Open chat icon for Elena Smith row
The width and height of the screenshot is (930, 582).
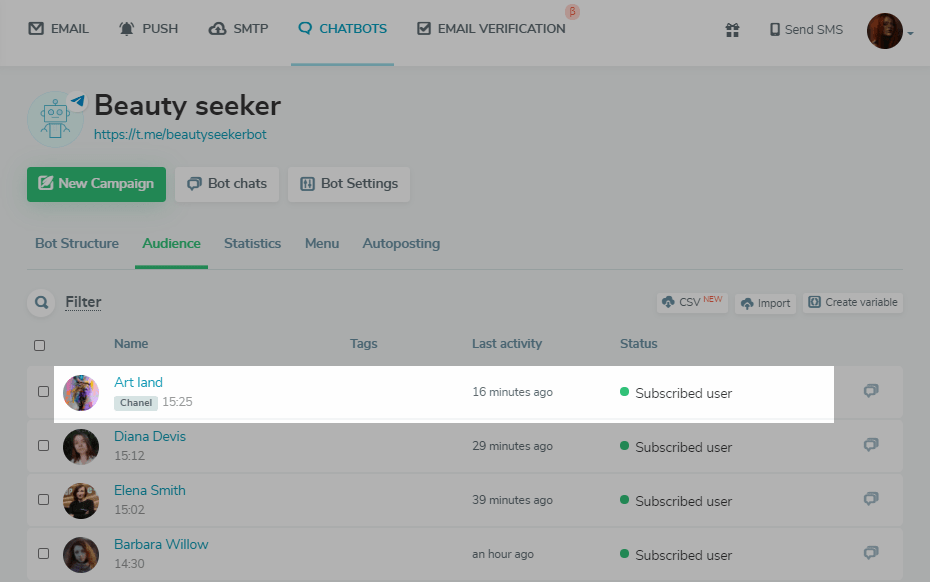tap(870, 499)
